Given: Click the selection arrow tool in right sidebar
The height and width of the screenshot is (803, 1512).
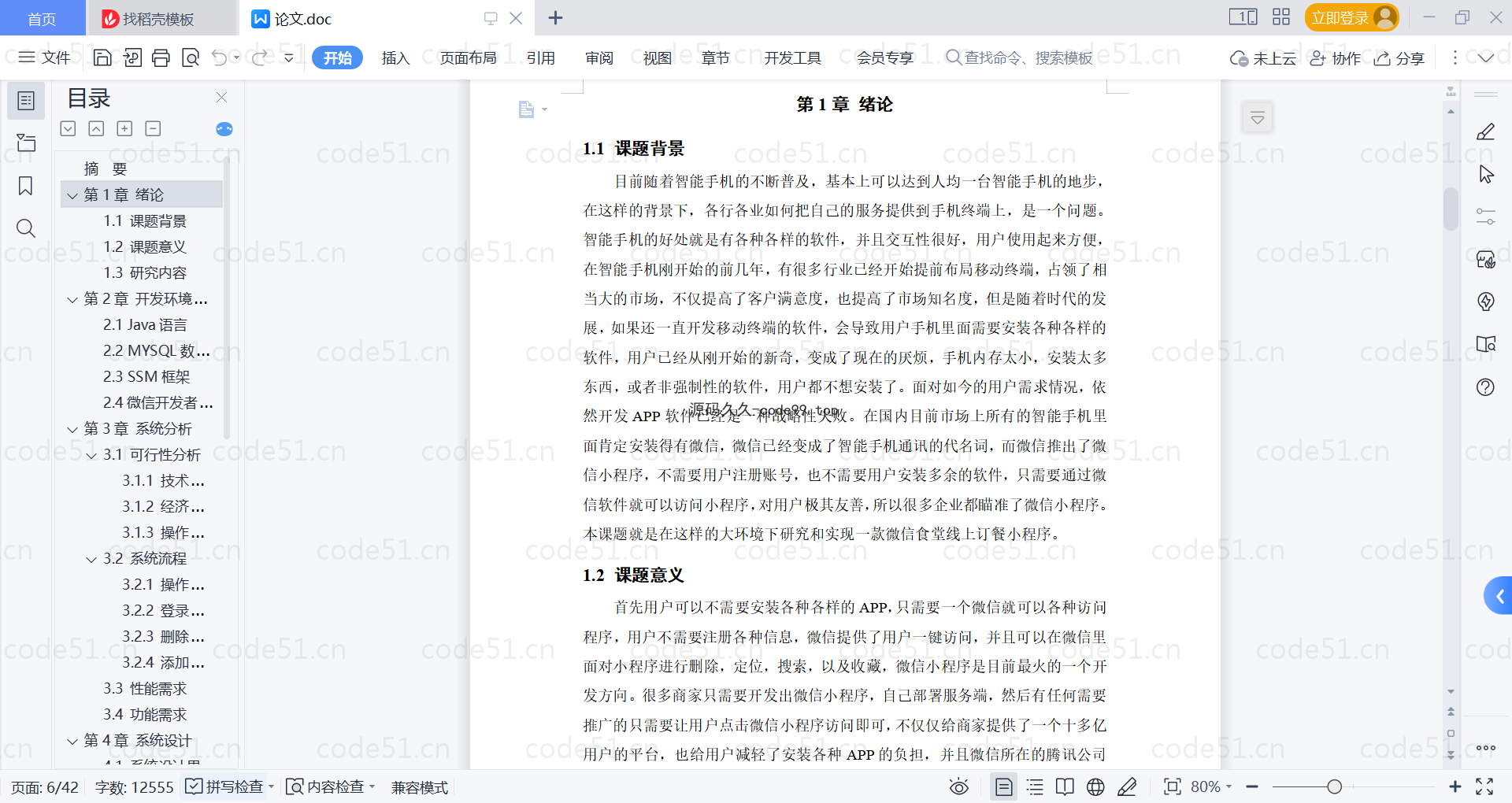Looking at the screenshot, I should click(x=1485, y=174).
